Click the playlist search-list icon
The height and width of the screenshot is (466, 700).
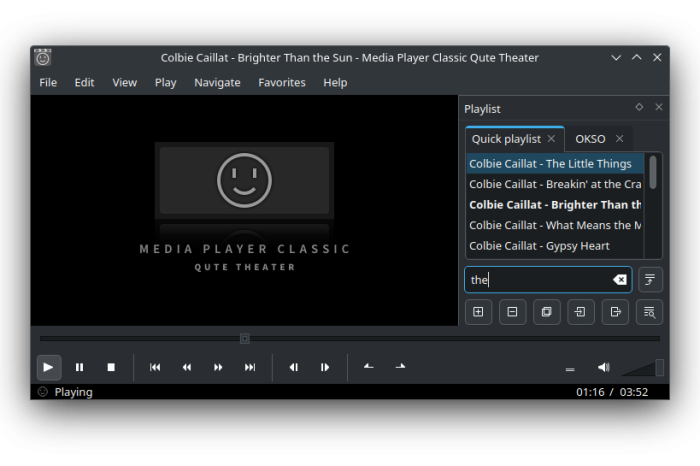coord(650,312)
